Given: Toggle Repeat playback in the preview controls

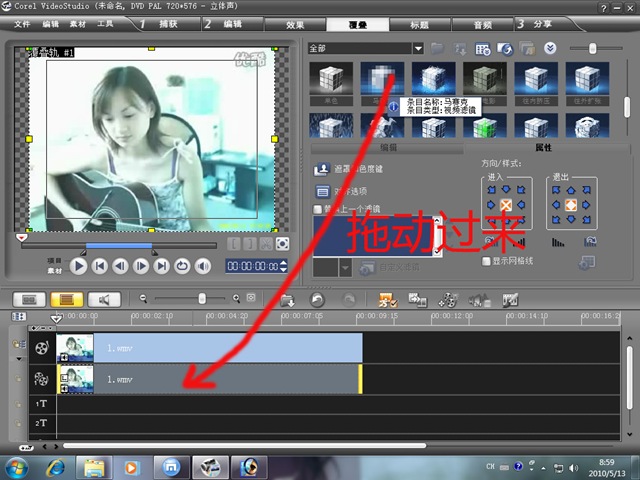Looking at the screenshot, I should point(182,266).
